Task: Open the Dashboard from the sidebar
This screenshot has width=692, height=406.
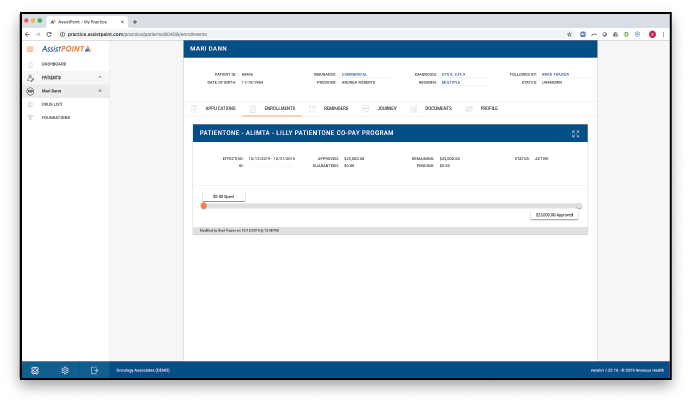Action: [53, 64]
